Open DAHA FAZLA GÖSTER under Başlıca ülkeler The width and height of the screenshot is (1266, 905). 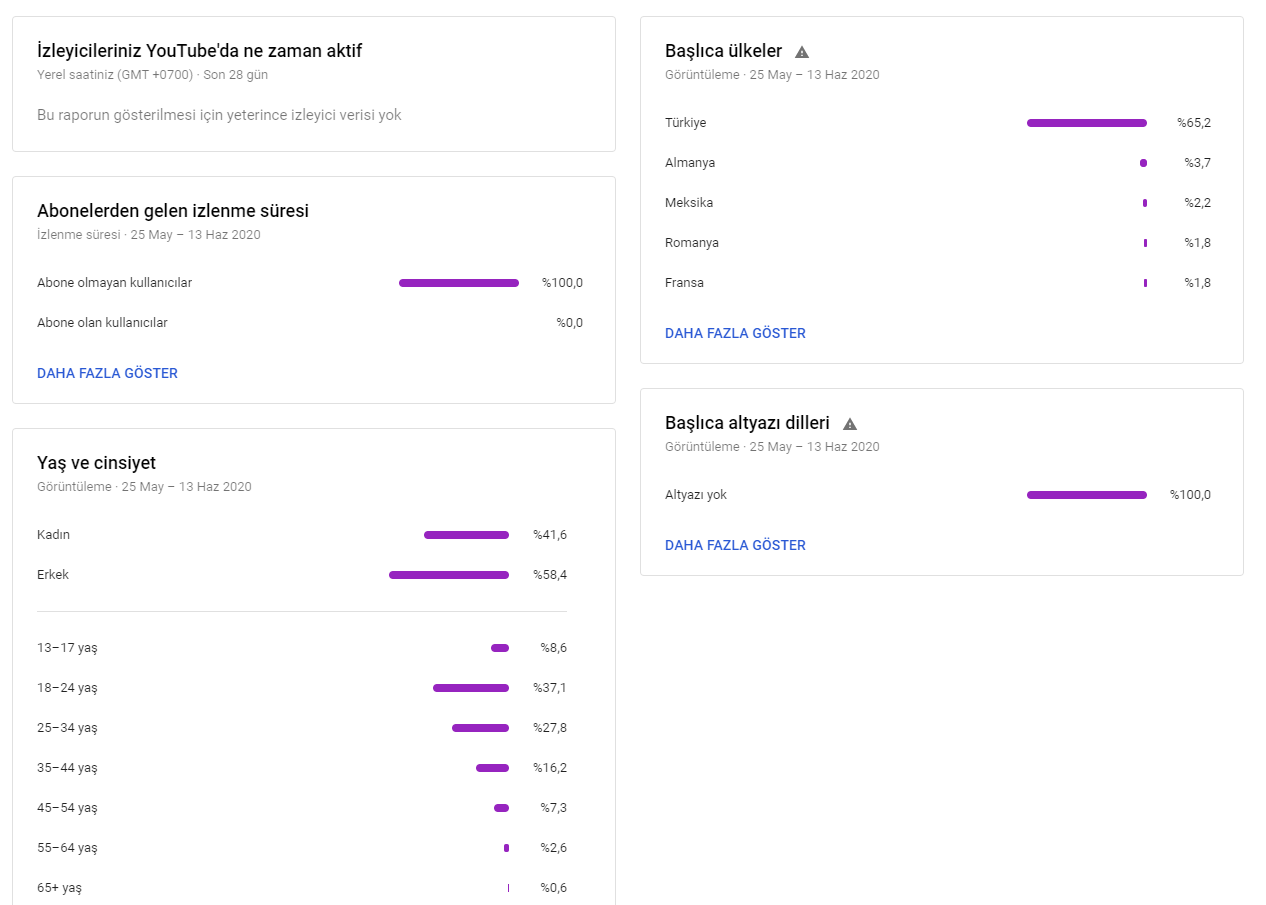click(735, 333)
